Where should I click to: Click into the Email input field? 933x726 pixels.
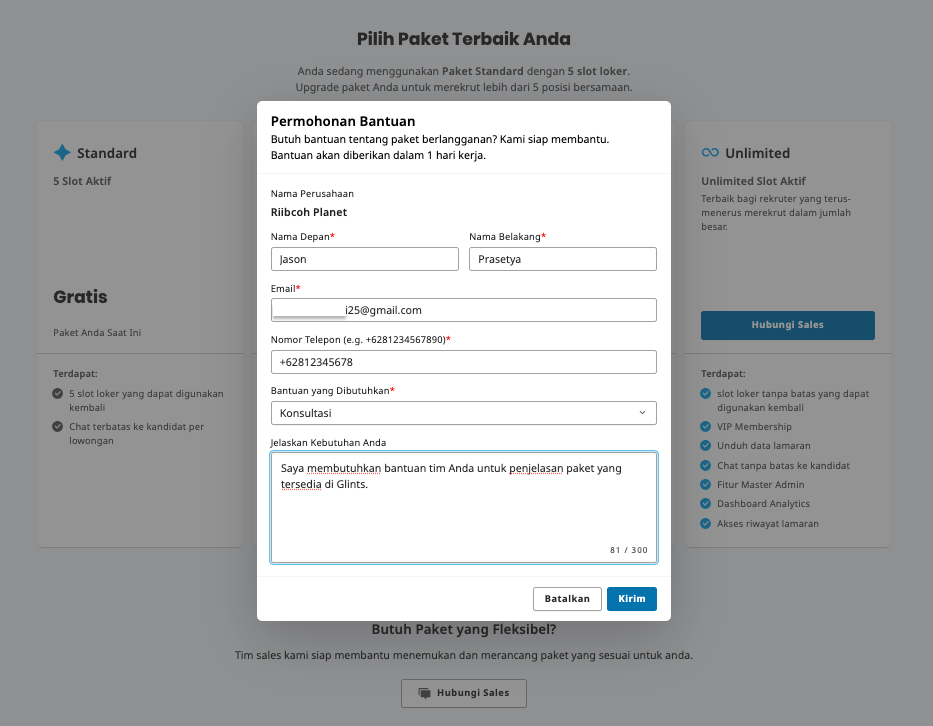click(464, 310)
